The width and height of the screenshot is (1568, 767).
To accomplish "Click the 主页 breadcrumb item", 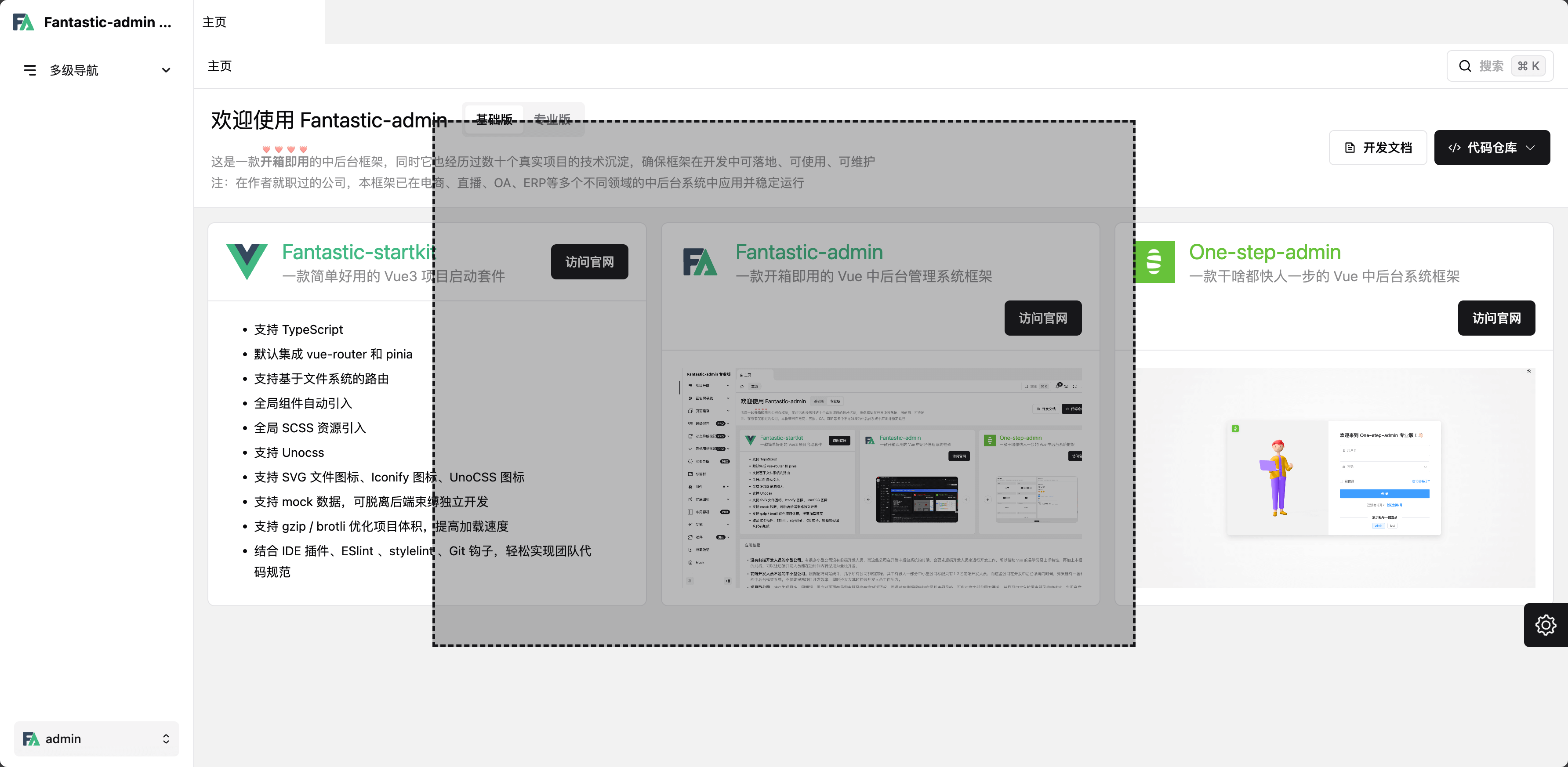I will click(220, 66).
